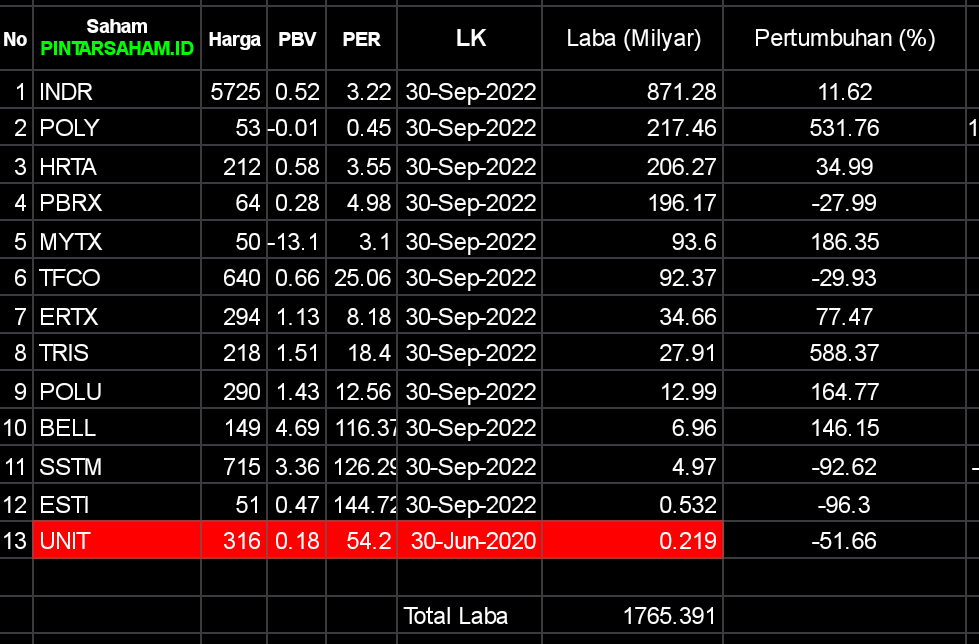Screen dimensions: 979x644
Task: Click the ESTI growth value -96.3
Action: tap(844, 503)
